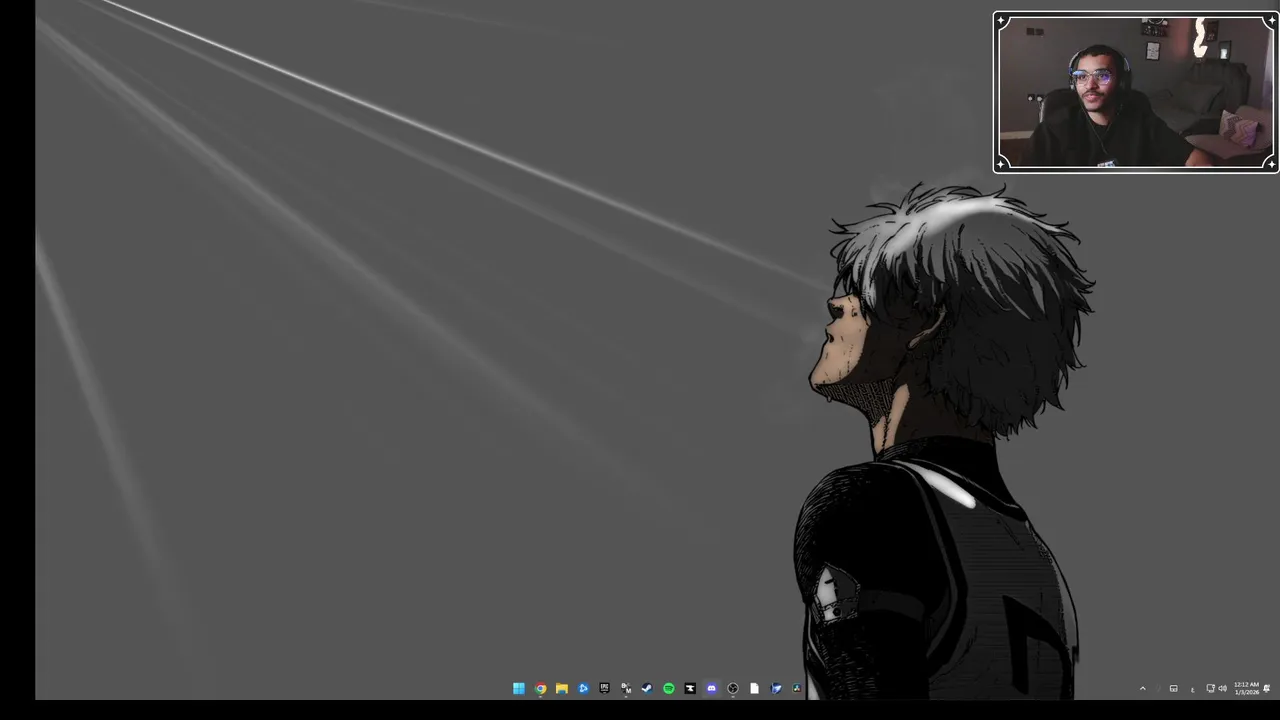Open the white document icon app
The height and width of the screenshot is (720, 1280).
click(x=754, y=688)
